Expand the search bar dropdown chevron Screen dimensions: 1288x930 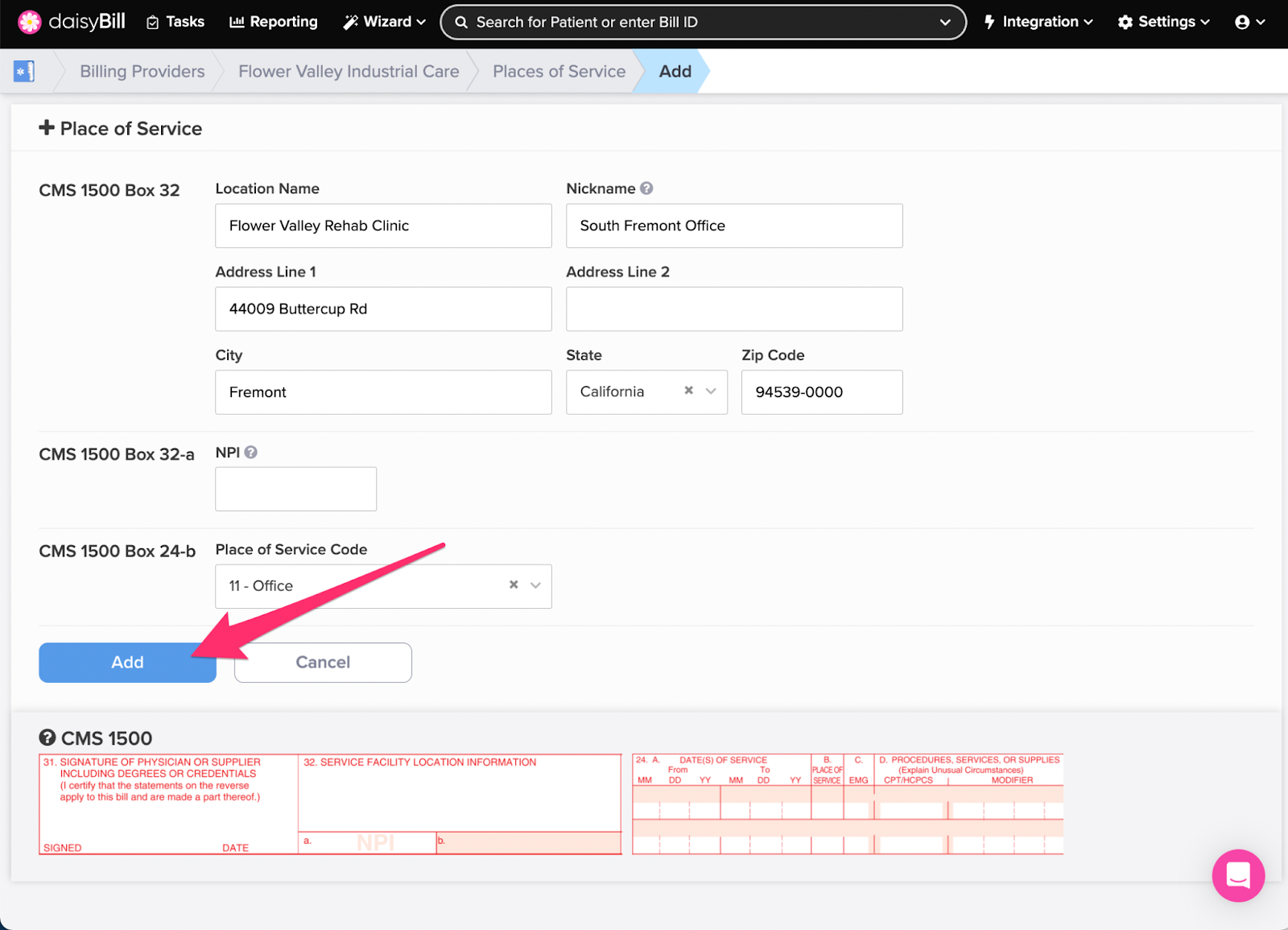point(945,23)
